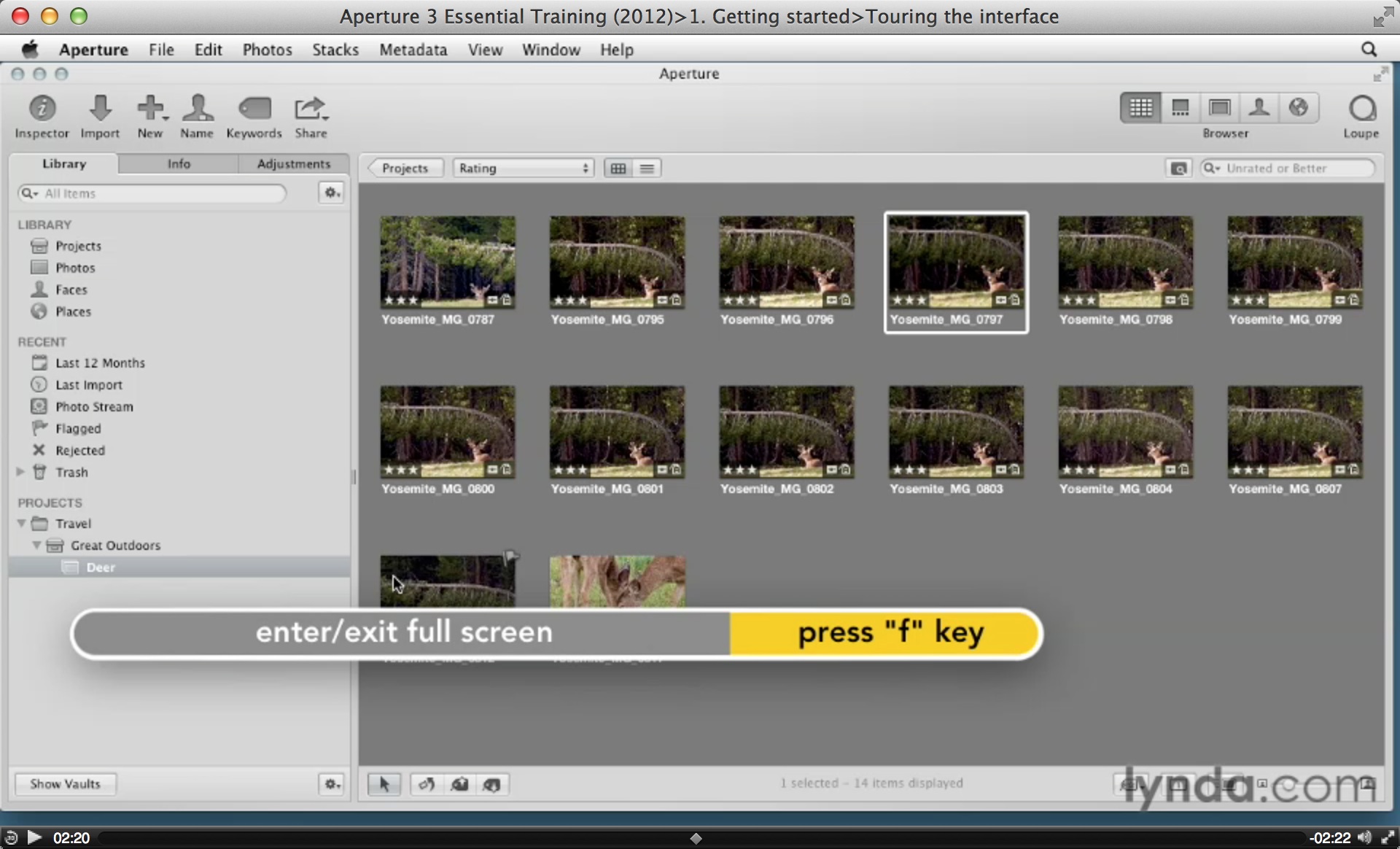Open the Share toolbar icon

click(311, 109)
